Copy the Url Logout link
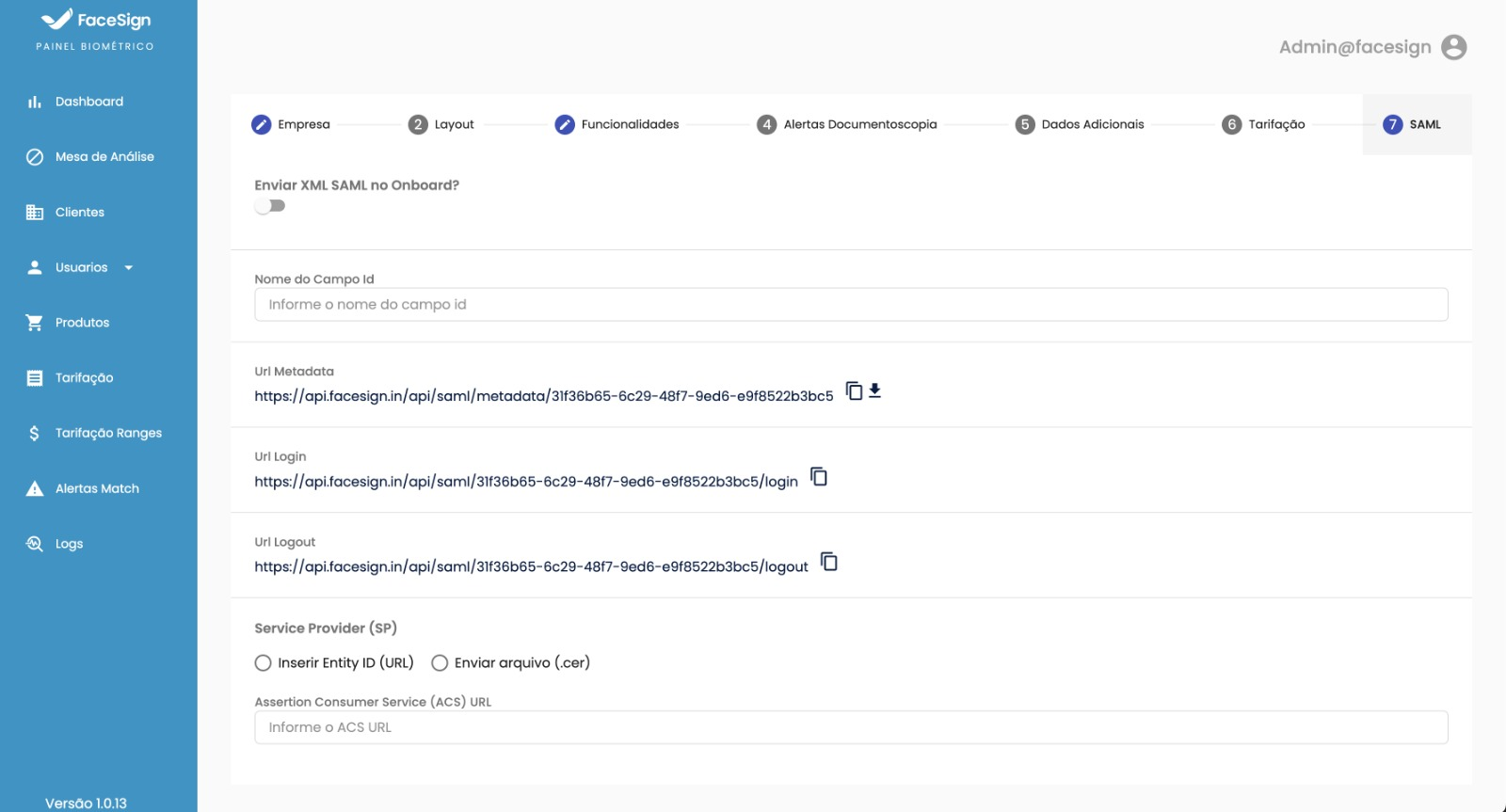This screenshot has width=1506, height=812. coord(828,562)
